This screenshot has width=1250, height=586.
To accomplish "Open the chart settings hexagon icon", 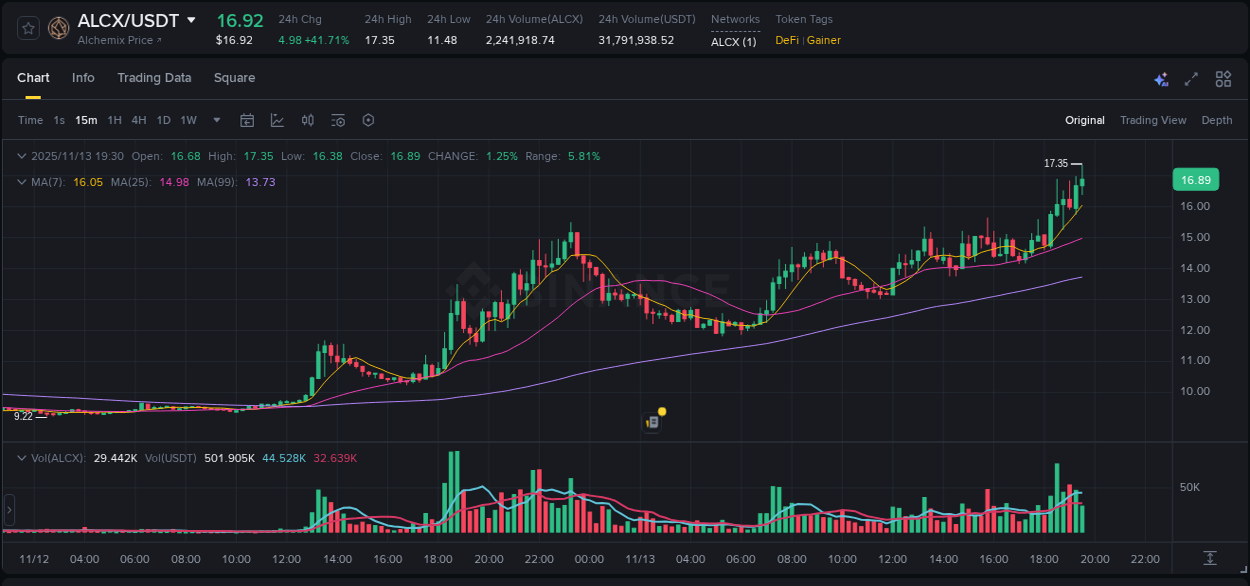I will pos(368,120).
